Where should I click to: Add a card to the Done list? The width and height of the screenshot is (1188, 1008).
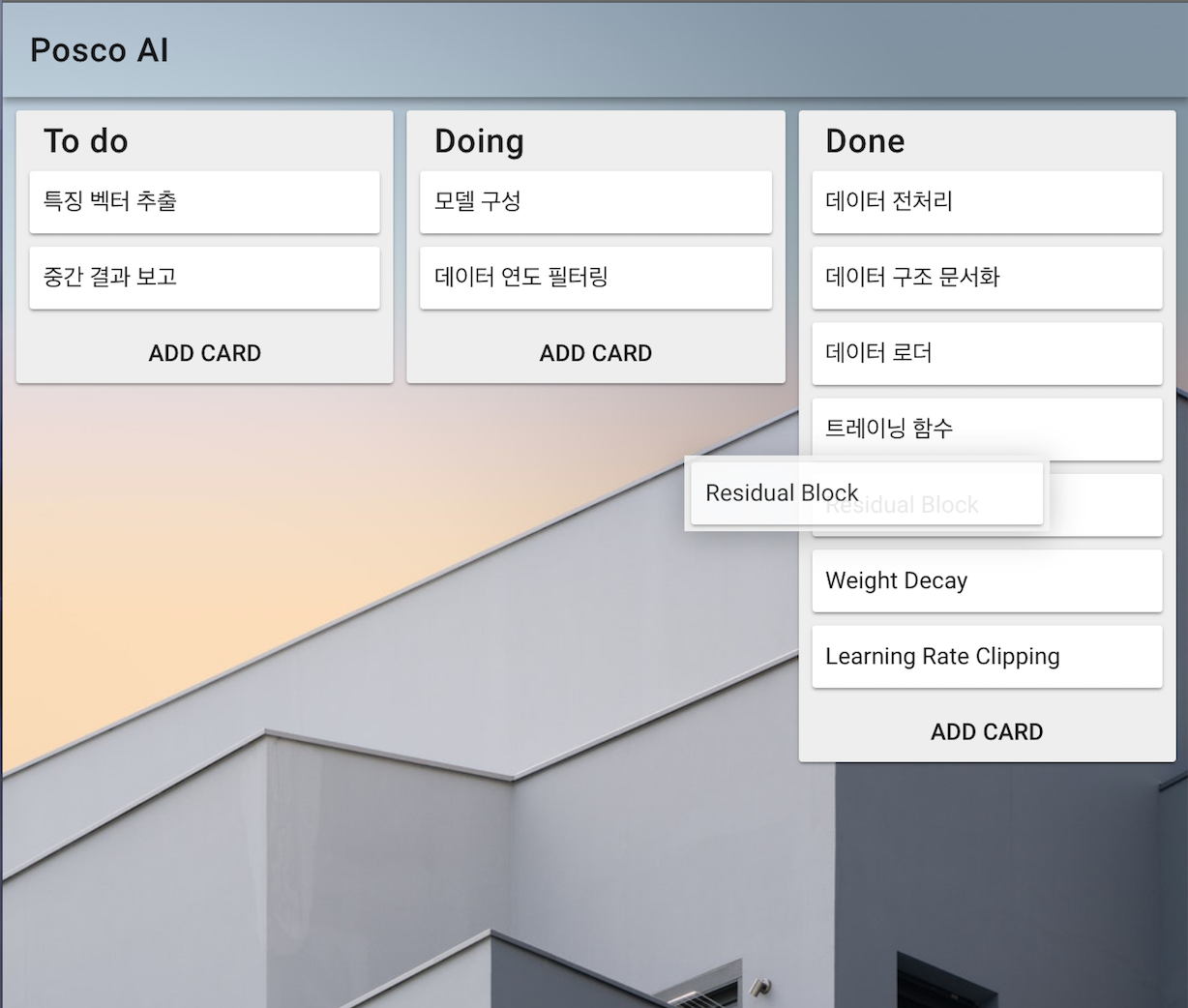tap(987, 731)
